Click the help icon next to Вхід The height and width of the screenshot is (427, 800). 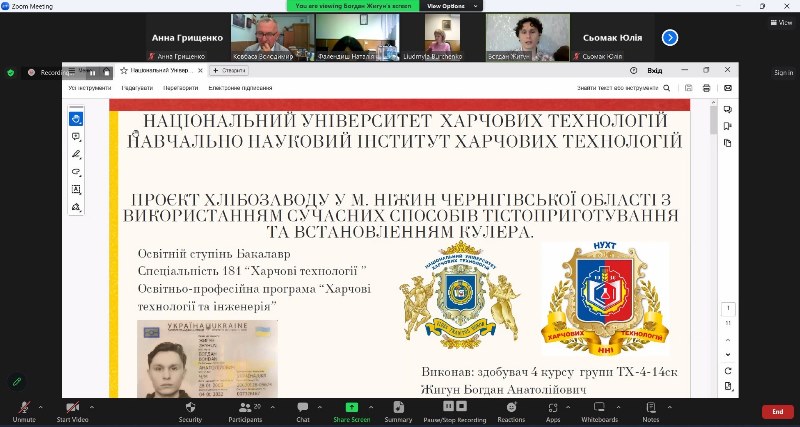(x=634, y=70)
